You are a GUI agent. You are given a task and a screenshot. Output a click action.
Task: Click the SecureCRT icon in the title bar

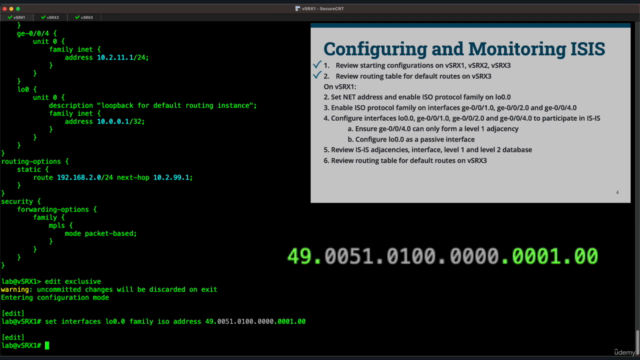[298, 8]
